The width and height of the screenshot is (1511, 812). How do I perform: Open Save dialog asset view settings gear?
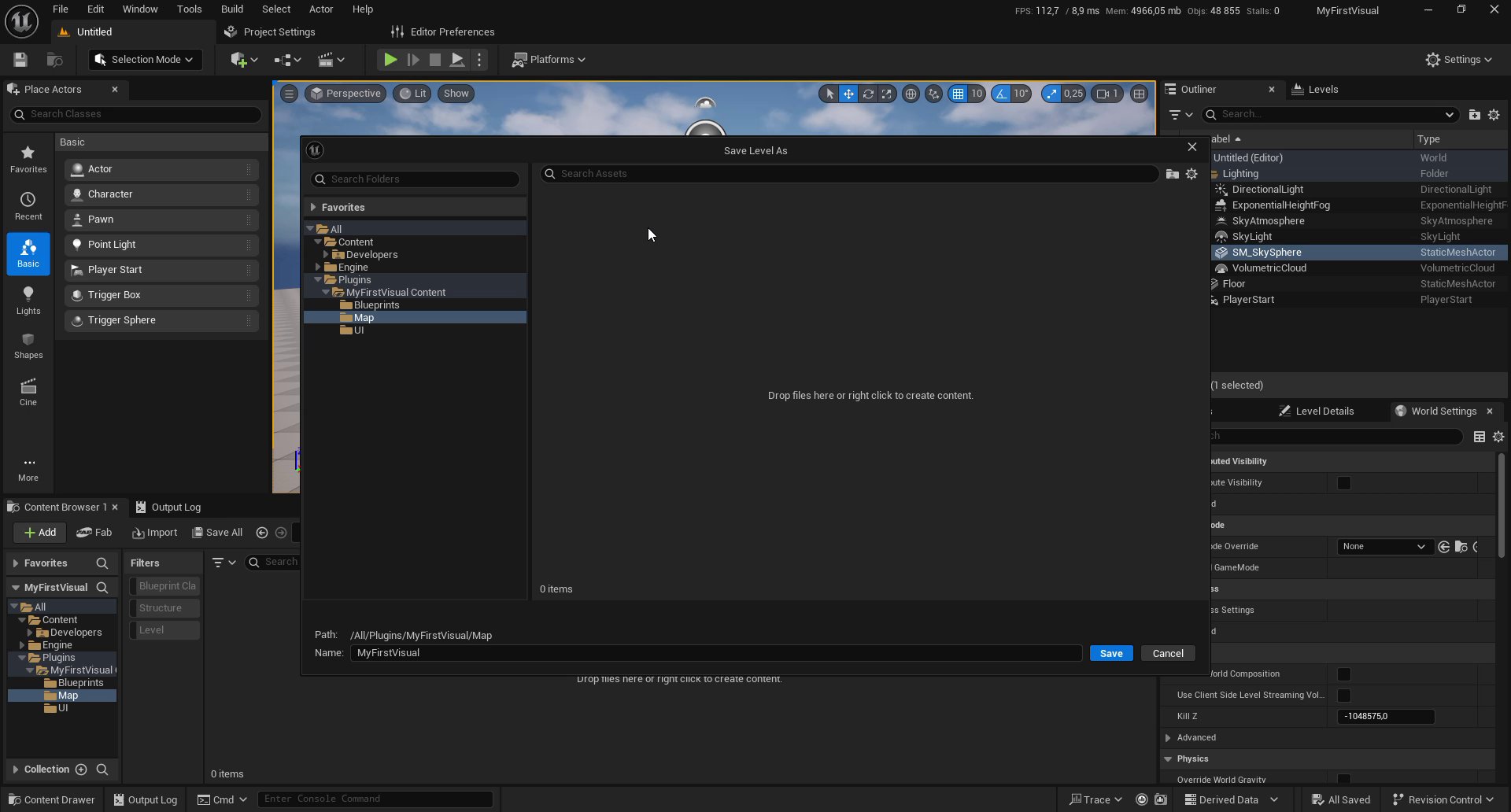click(1191, 174)
